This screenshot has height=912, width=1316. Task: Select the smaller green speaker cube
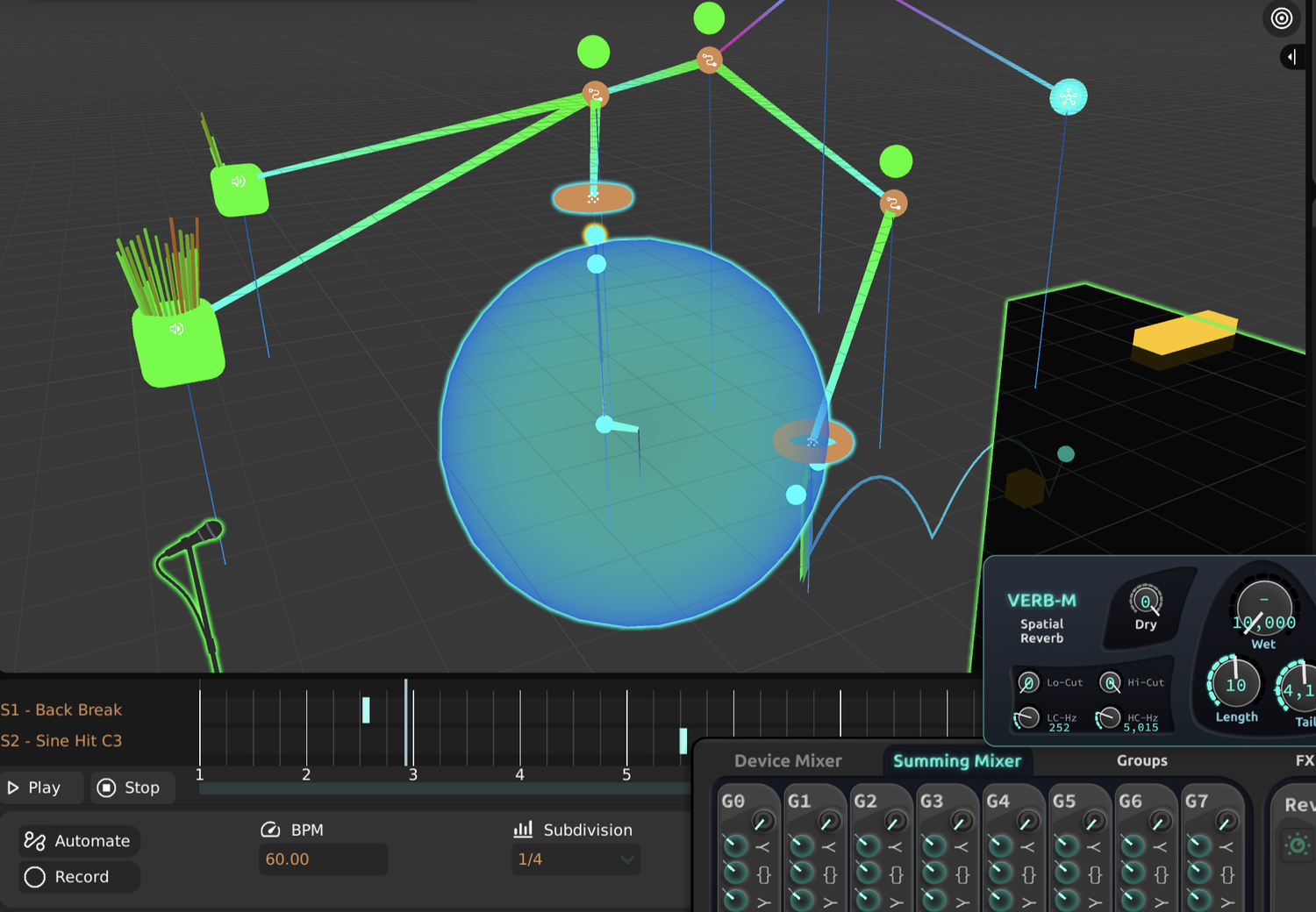click(240, 189)
